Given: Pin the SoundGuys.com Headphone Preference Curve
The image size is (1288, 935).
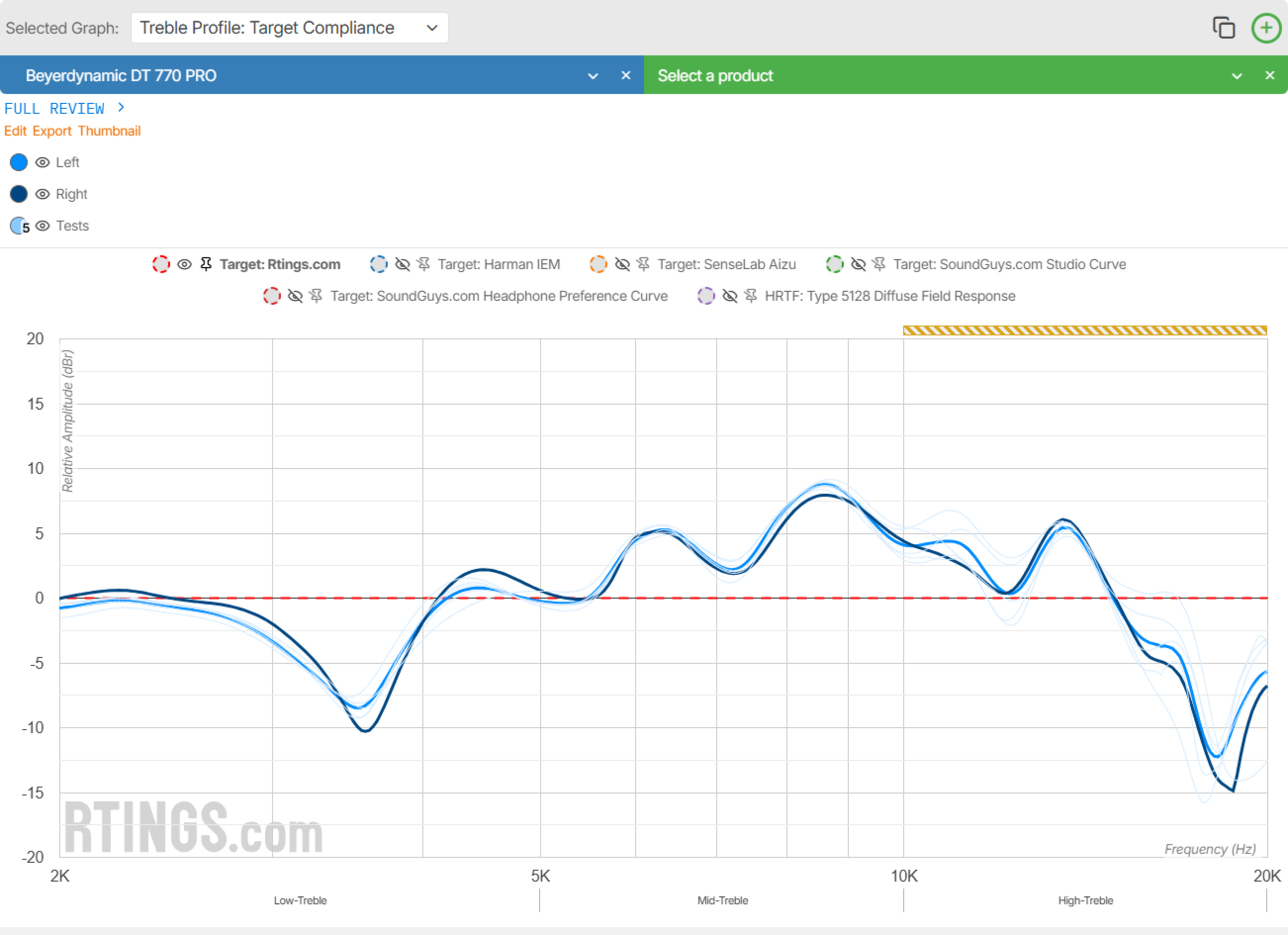Looking at the screenshot, I should (316, 296).
